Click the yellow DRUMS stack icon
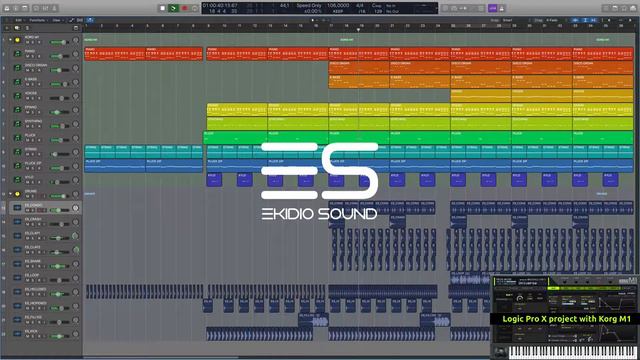This screenshot has height=360, width=640. pos(17,194)
